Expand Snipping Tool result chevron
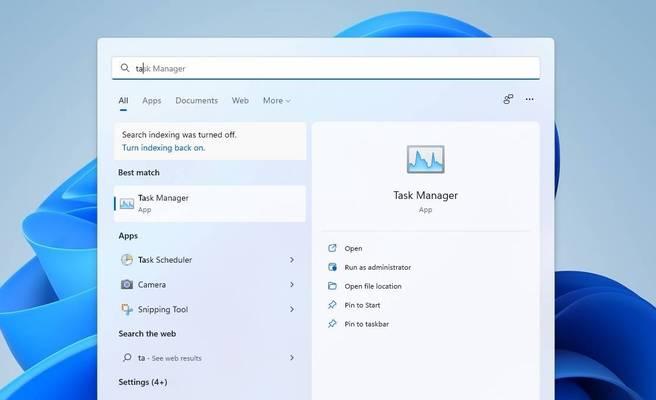This screenshot has width=656, height=400. (292, 309)
